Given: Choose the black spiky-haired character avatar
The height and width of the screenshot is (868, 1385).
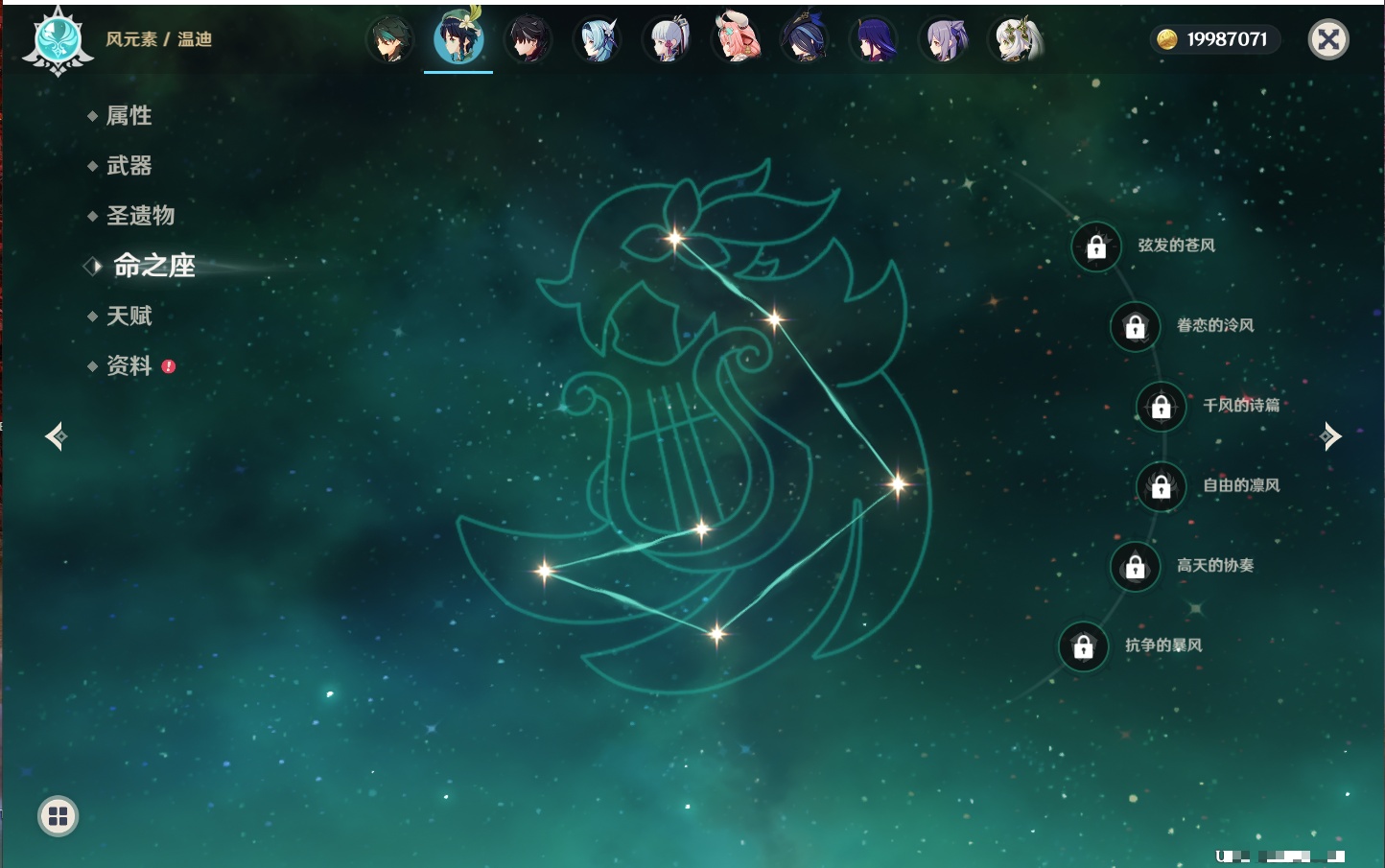Looking at the screenshot, I should [528, 40].
